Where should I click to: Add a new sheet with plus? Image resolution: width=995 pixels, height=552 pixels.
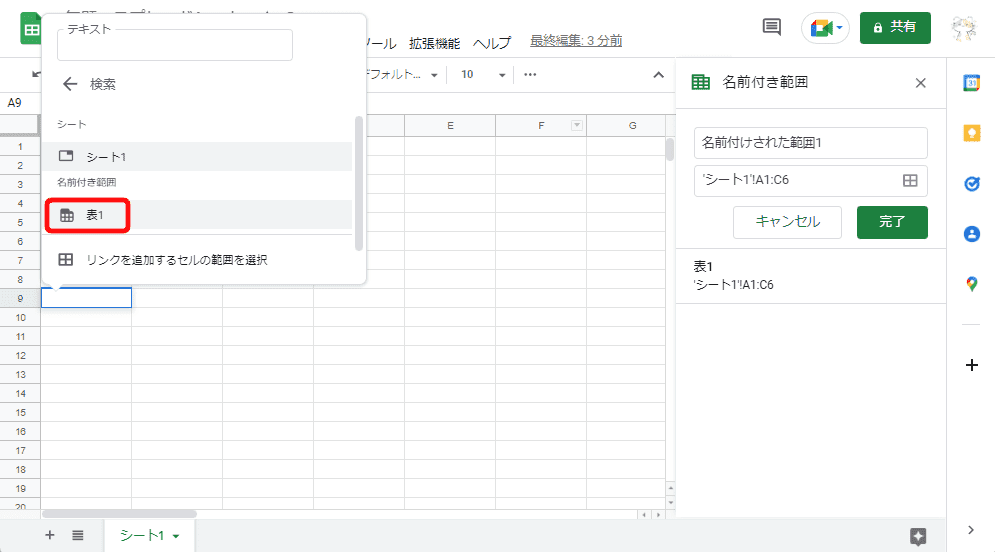[x=49, y=535]
